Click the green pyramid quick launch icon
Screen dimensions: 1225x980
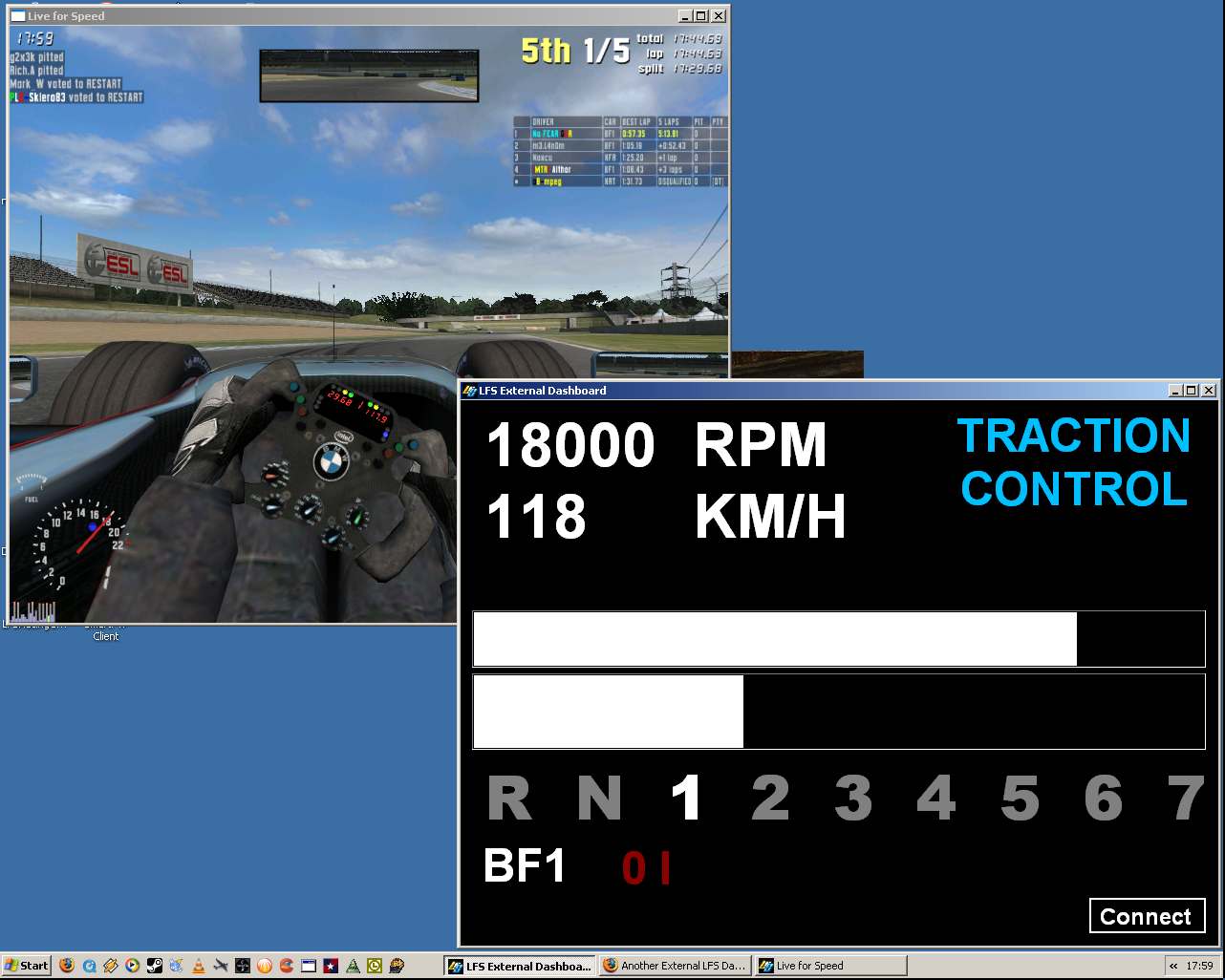coord(353,966)
